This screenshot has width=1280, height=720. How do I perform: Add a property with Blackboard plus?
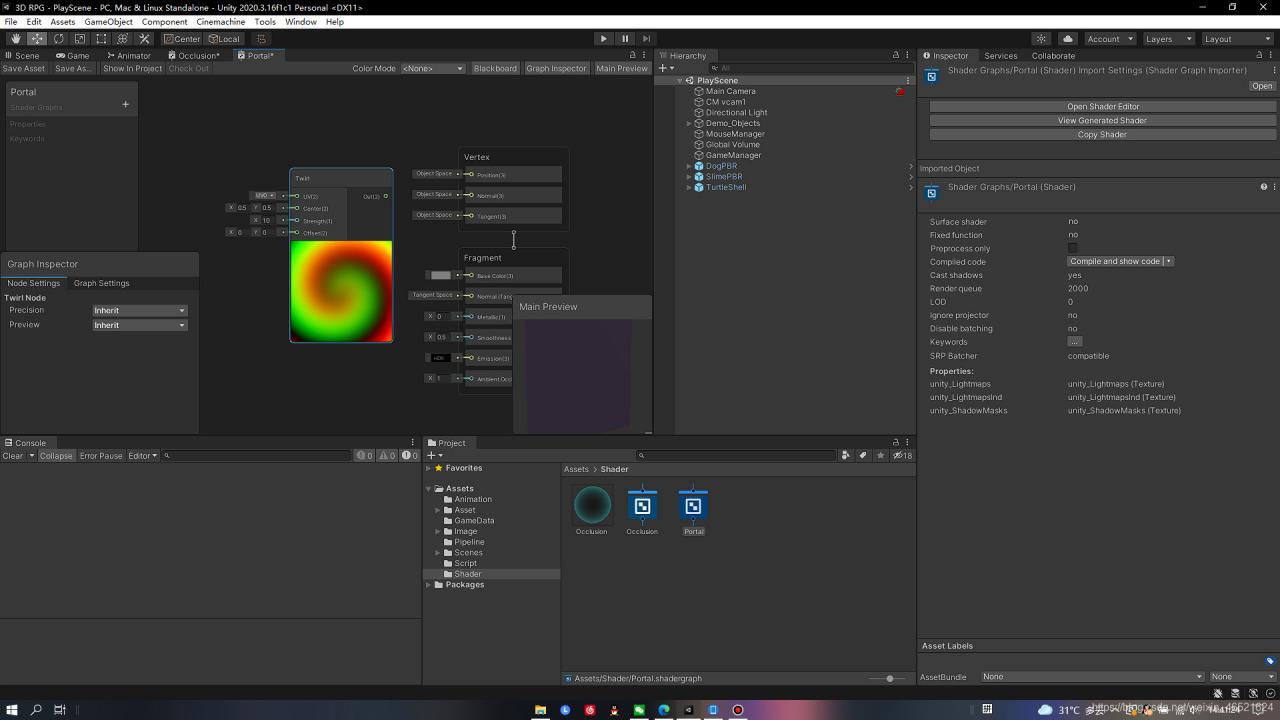[125, 104]
